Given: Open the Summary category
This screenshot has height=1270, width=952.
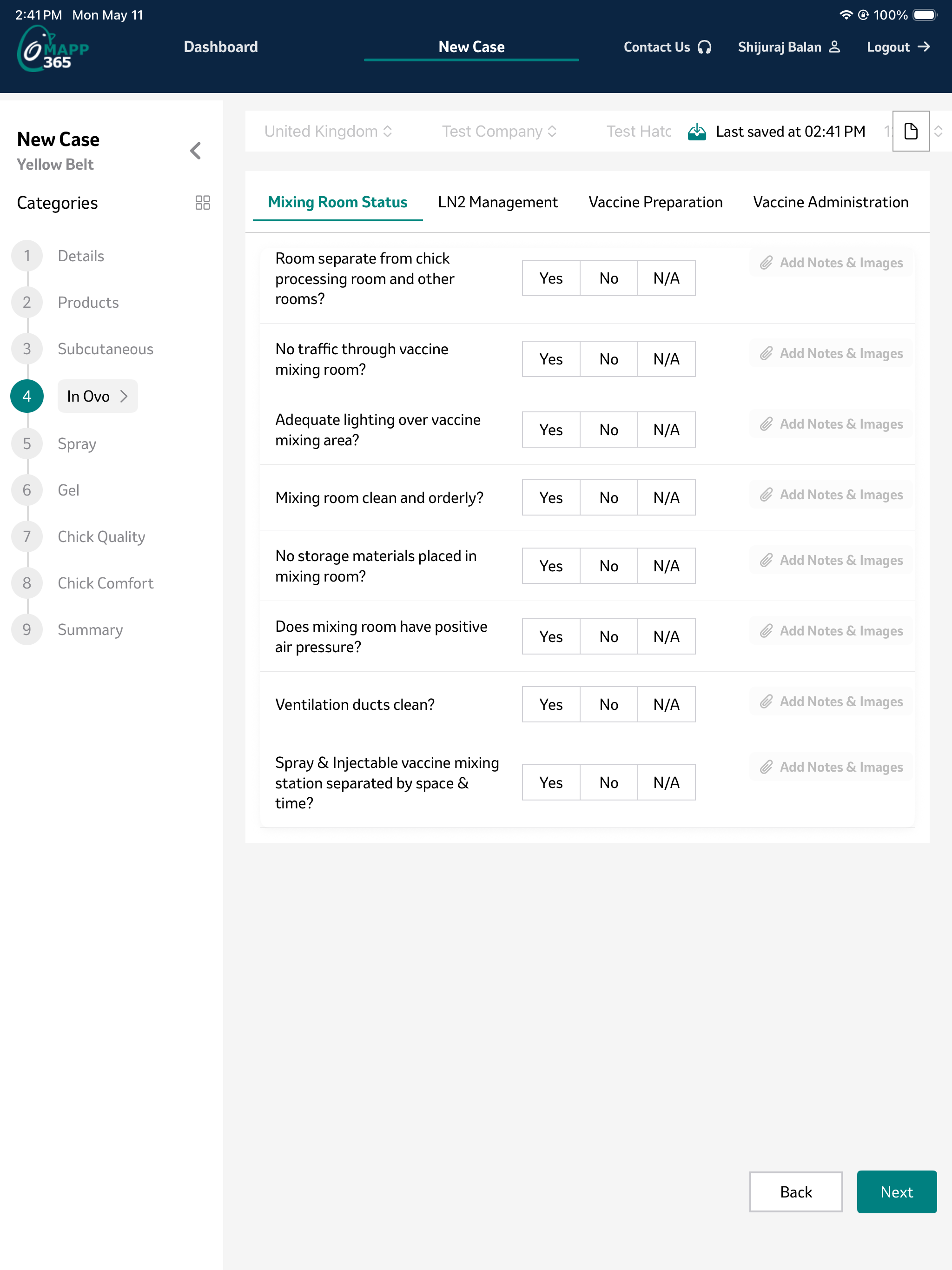Looking at the screenshot, I should (x=90, y=630).
